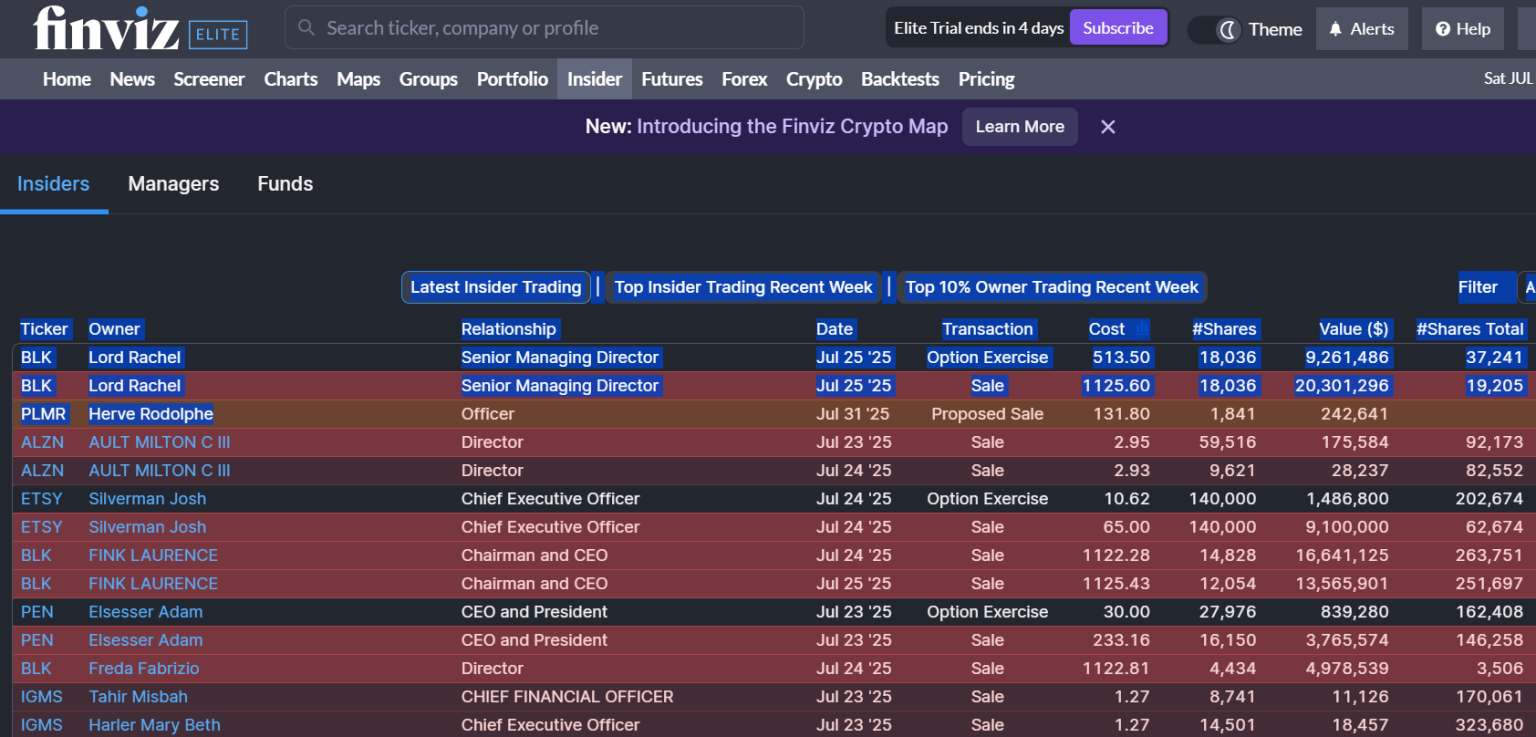Click the Finviz logo
1536x737 pixels.
[104, 27]
